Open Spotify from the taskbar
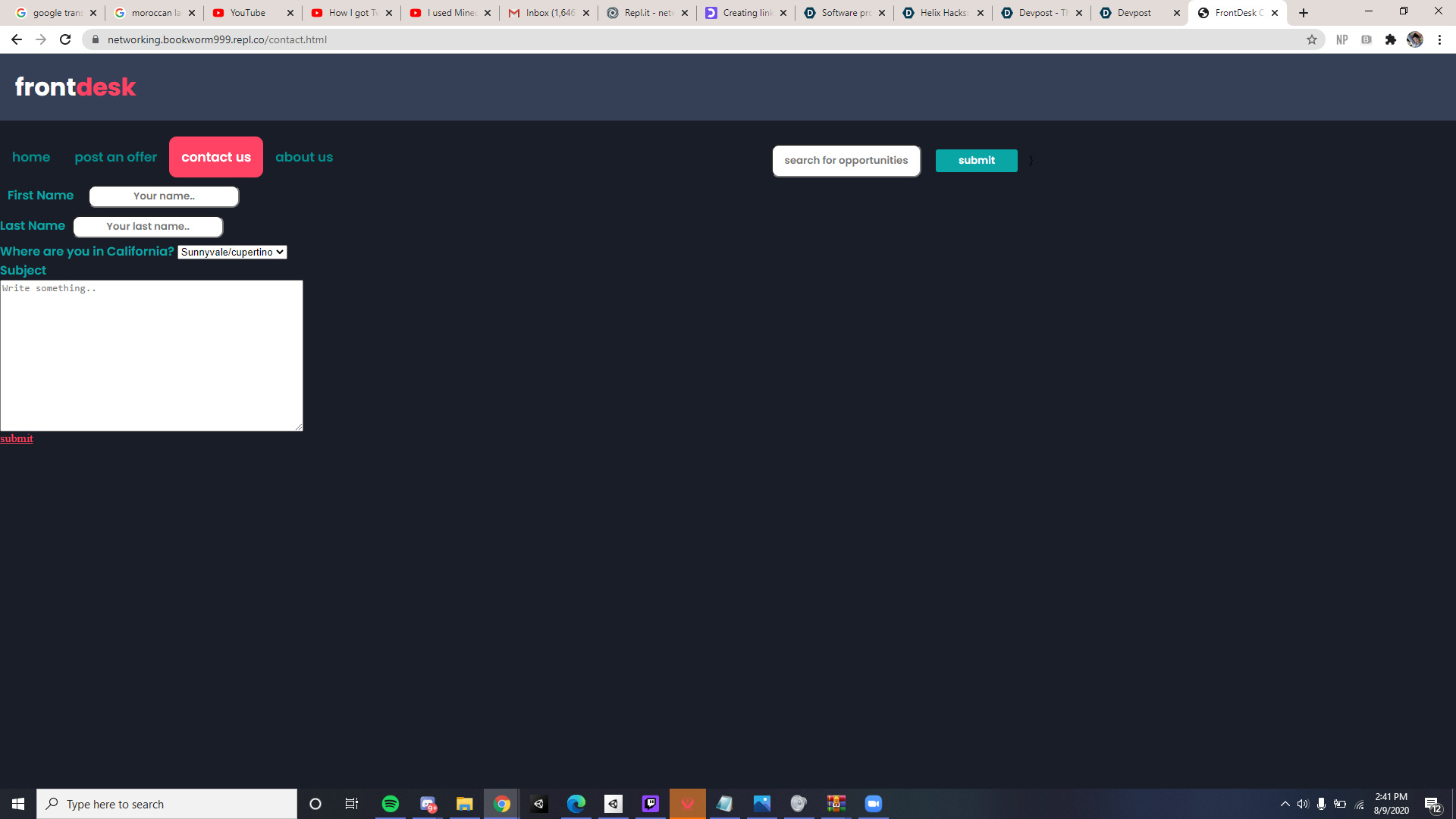Screen dimensions: 1456x819 [391, 804]
